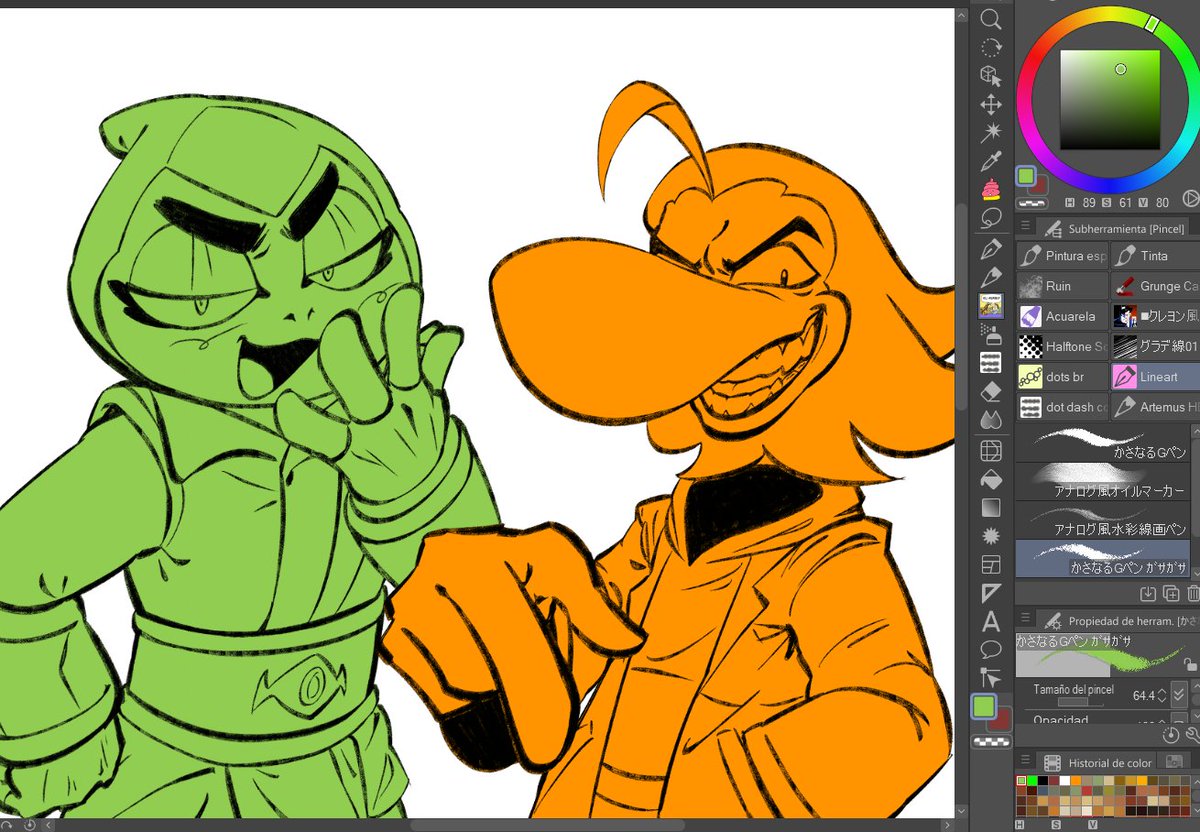Select the Balloon tool

pyautogui.click(x=991, y=650)
